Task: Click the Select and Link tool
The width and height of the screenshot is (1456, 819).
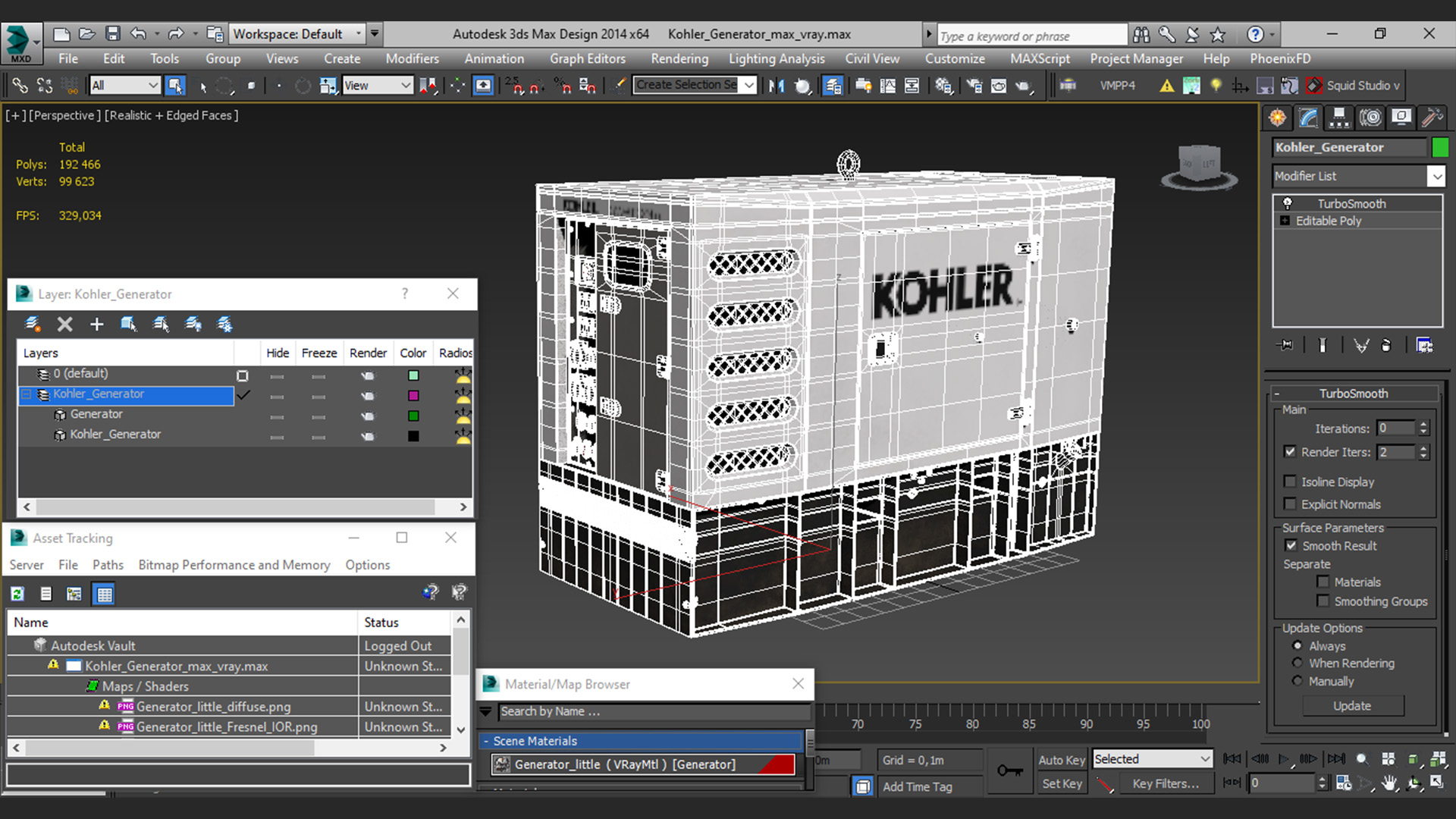Action: pyautogui.click(x=20, y=86)
